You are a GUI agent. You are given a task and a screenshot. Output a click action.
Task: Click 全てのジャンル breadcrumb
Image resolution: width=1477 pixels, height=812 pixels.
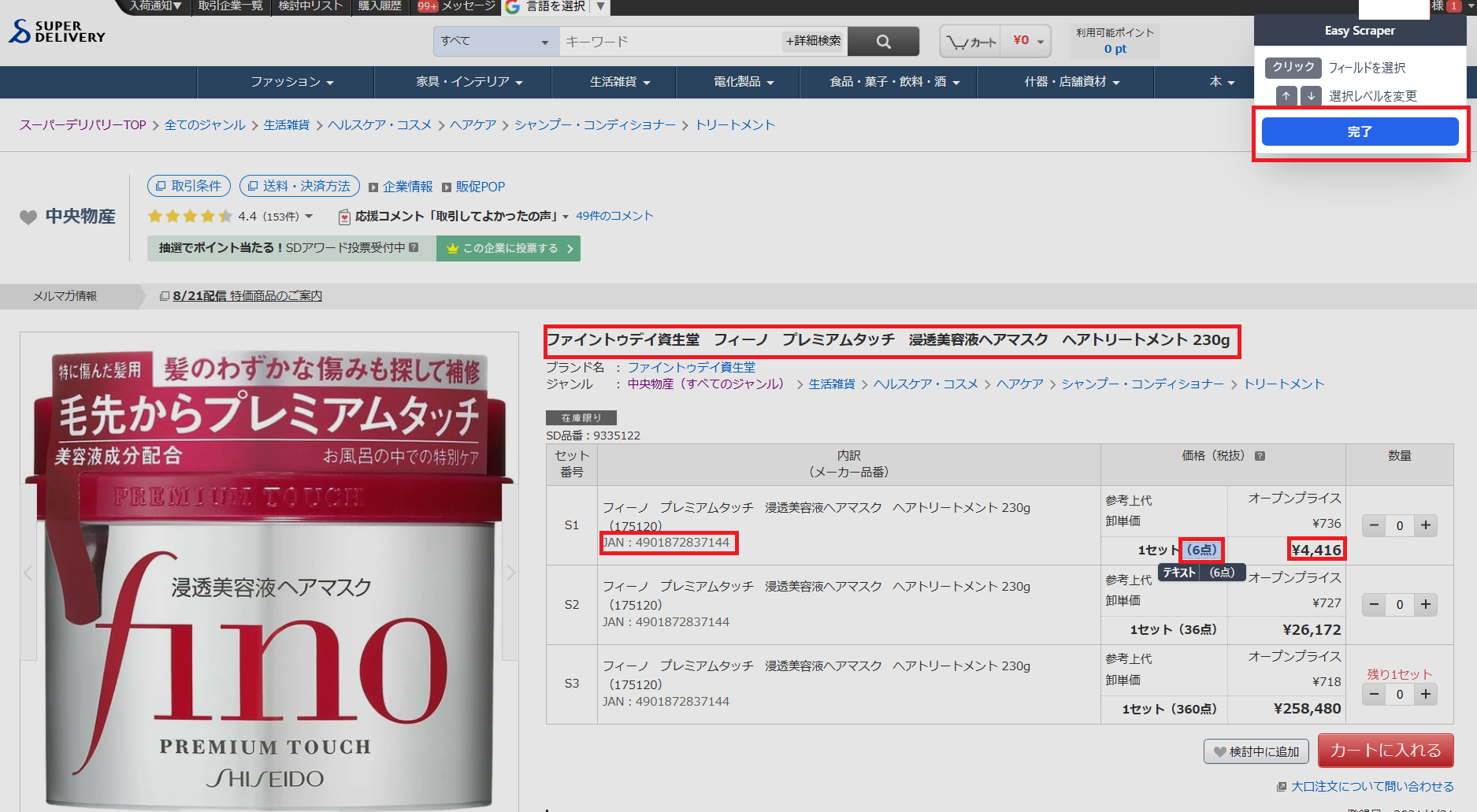point(205,125)
